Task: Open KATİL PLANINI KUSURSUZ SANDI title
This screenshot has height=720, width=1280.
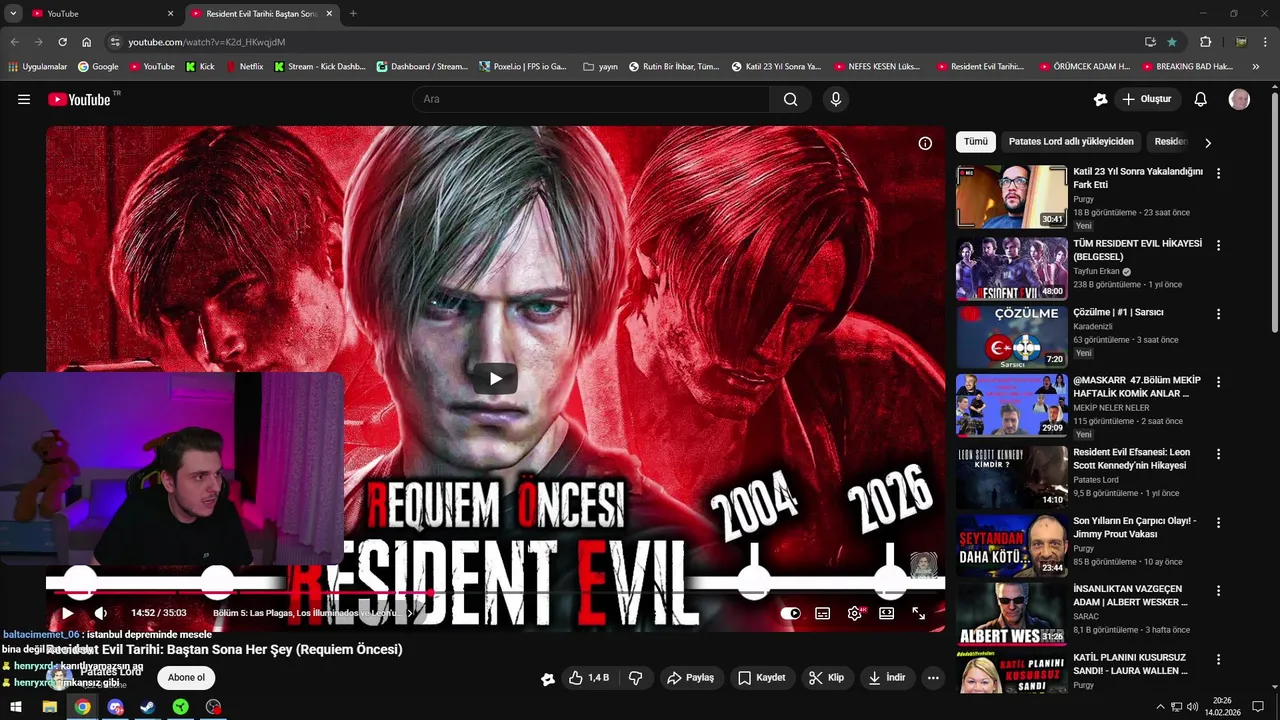Action: [x=1129, y=664]
